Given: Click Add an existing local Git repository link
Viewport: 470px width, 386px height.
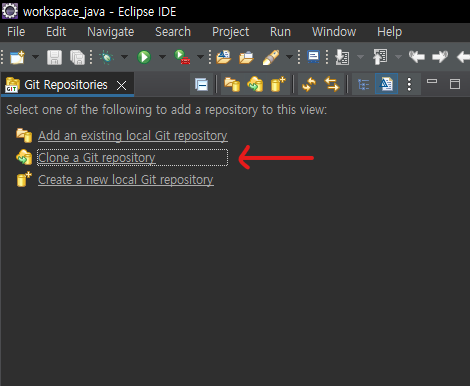Looking at the screenshot, I should pos(133,136).
